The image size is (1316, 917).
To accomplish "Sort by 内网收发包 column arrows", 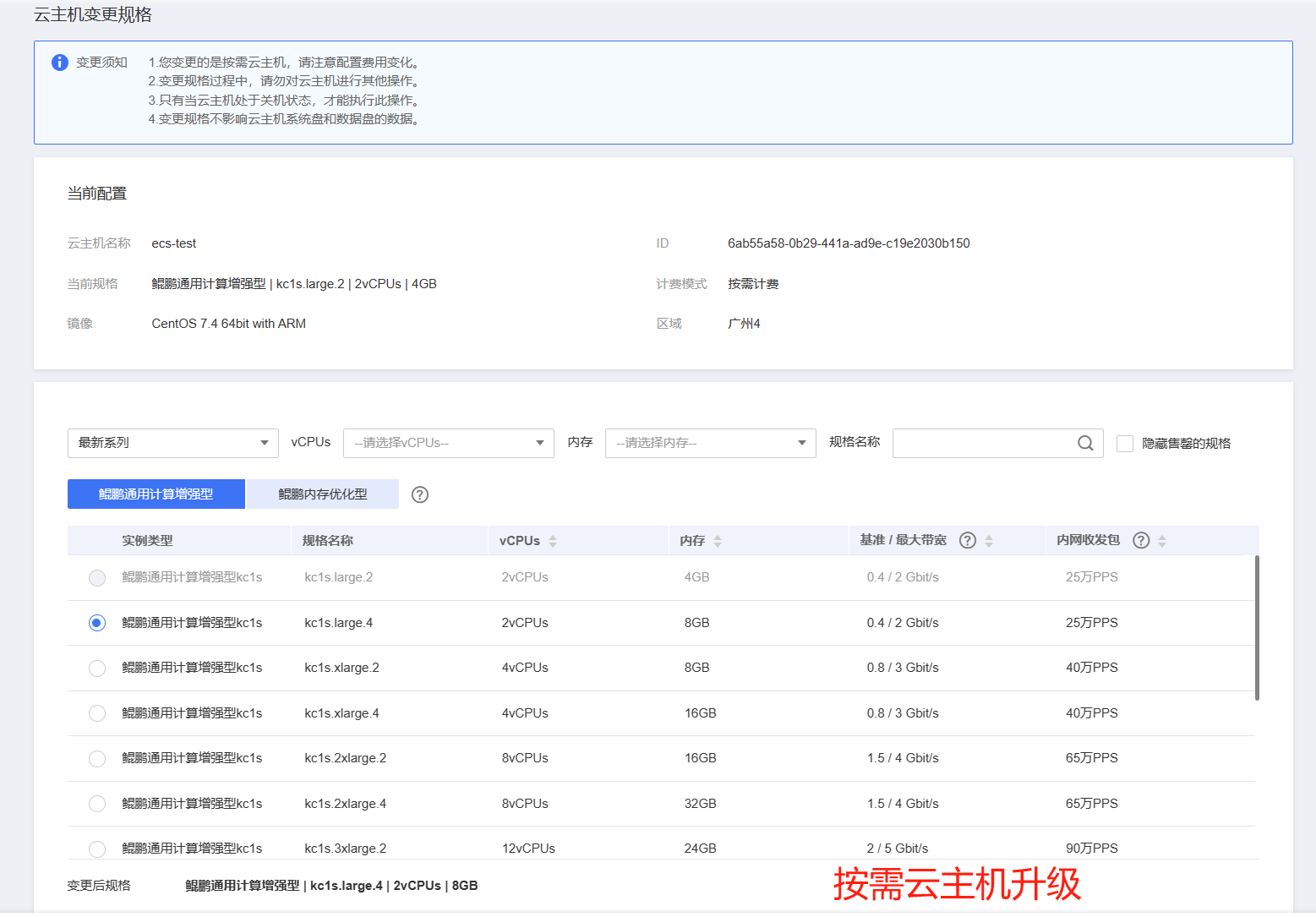I will point(1162,541).
